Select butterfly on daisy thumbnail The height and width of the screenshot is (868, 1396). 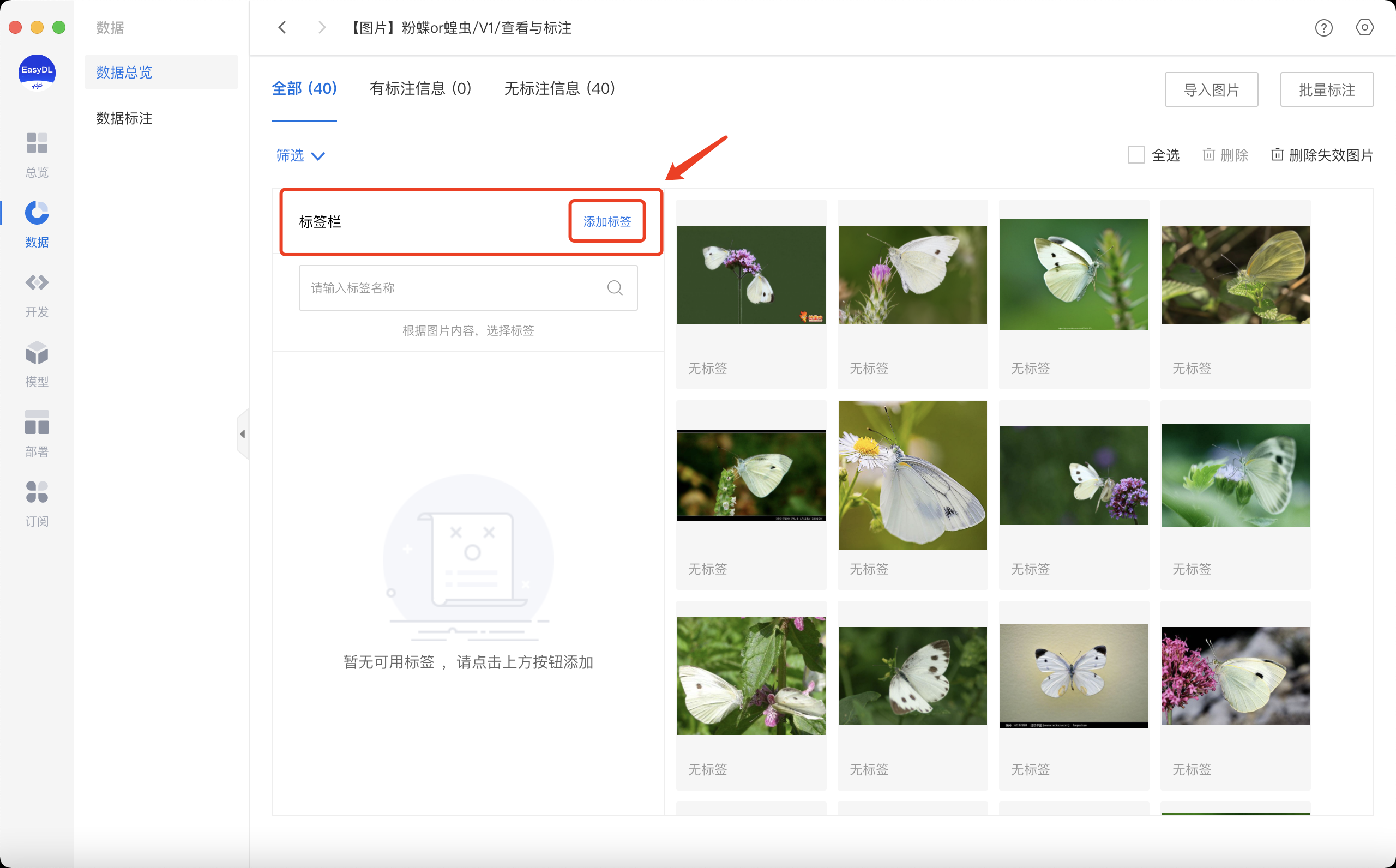pyautogui.click(x=912, y=475)
